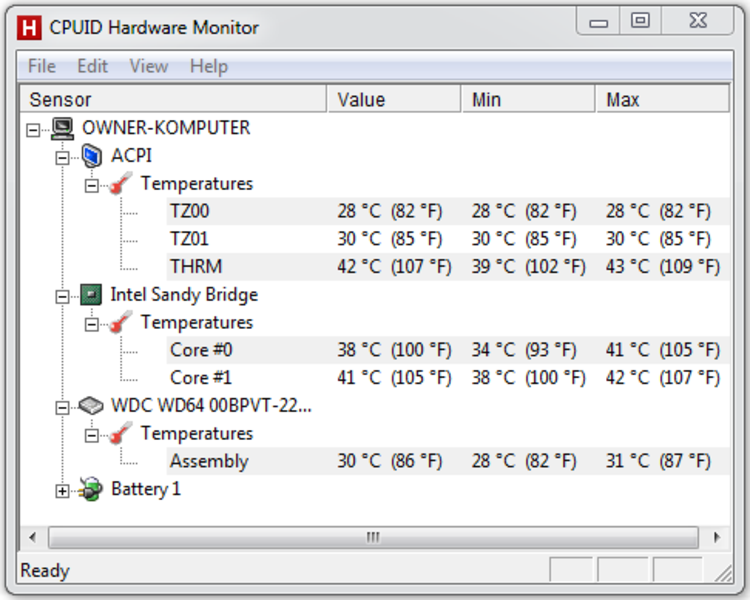Select the Core #1 sensor row
750x600 pixels.
click(x=448, y=378)
